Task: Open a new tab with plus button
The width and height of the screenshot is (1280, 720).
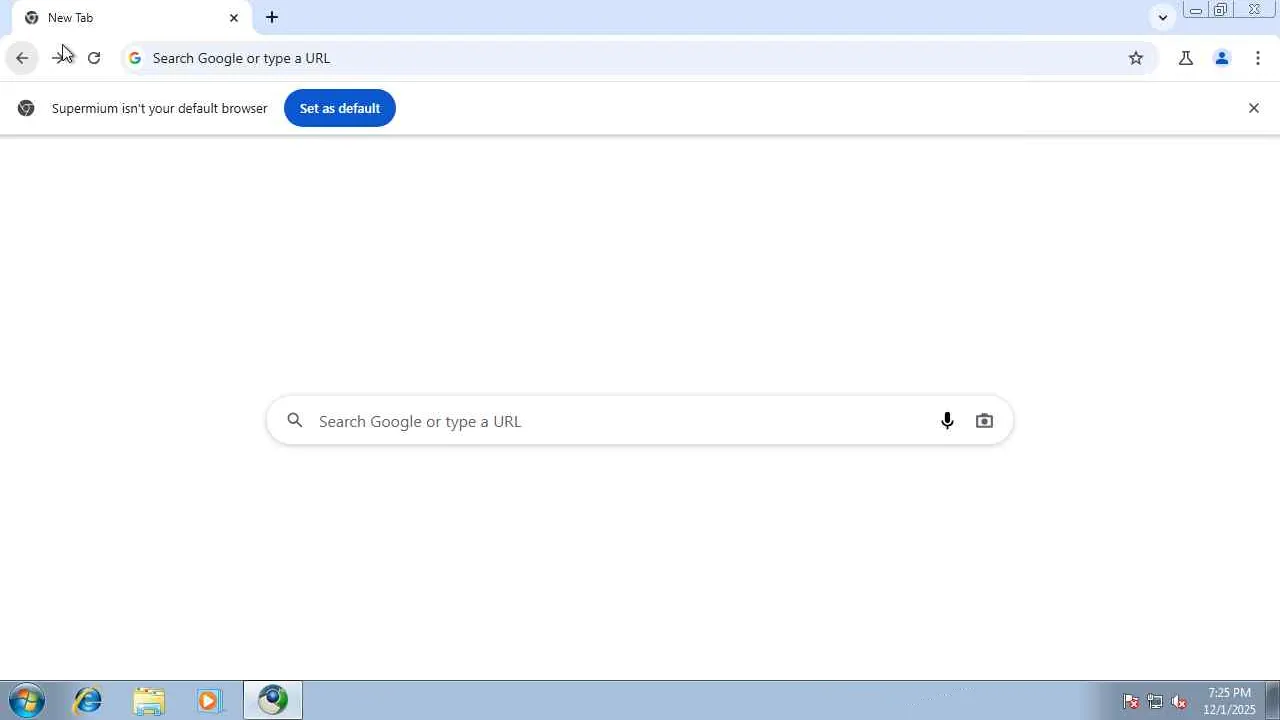Action: (x=272, y=17)
